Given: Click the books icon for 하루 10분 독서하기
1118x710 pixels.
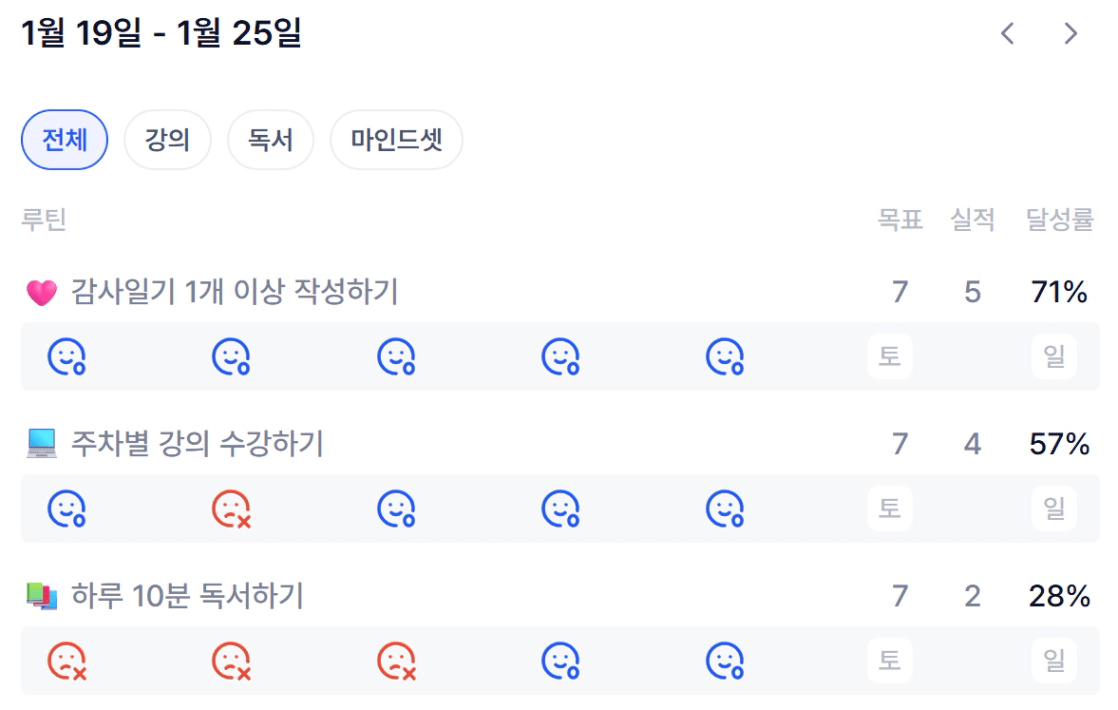Looking at the screenshot, I should [41, 597].
